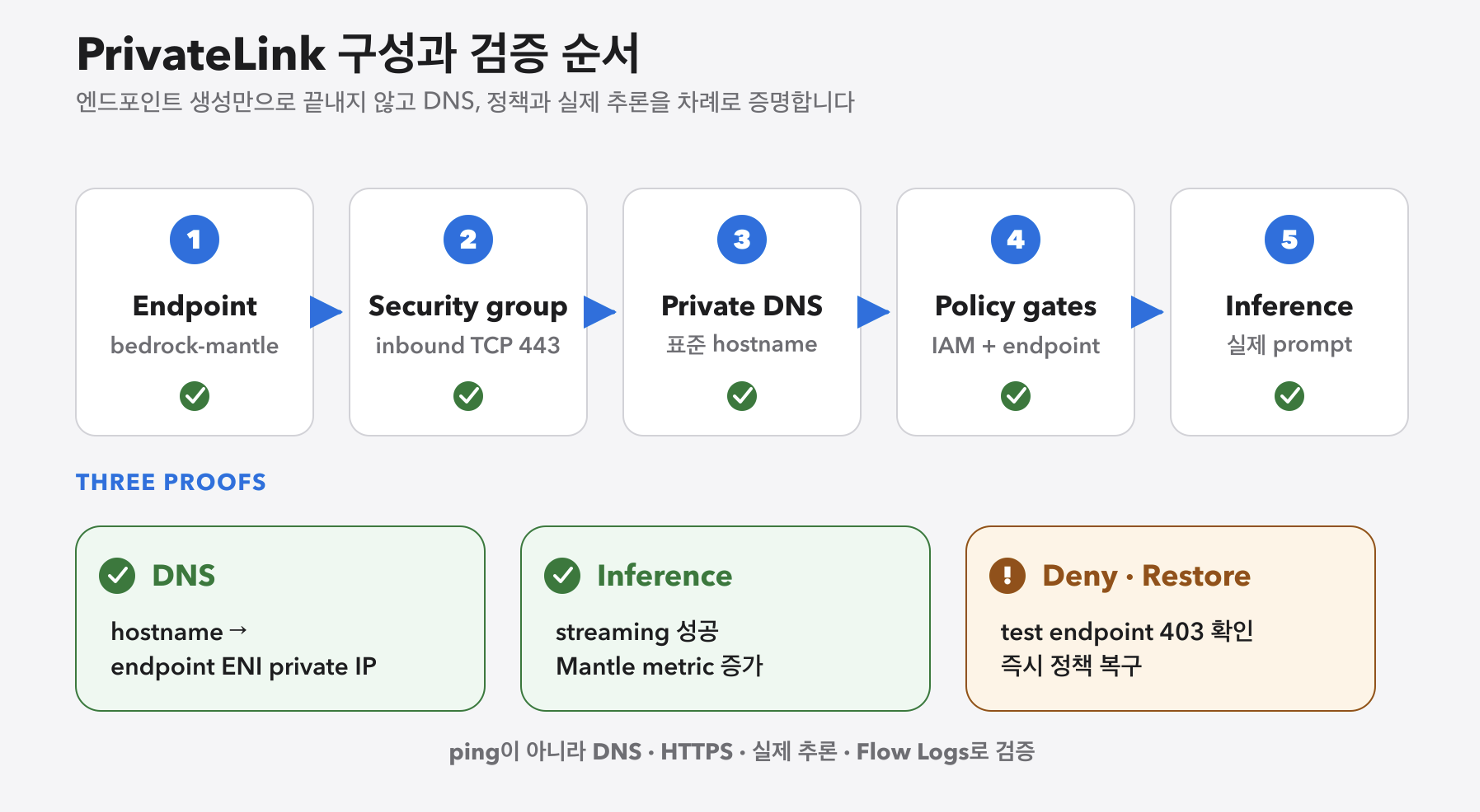Click the blue arrow between Policy gates and Inference
Screen dimensions: 1480x812
click(x=1147, y=312)
